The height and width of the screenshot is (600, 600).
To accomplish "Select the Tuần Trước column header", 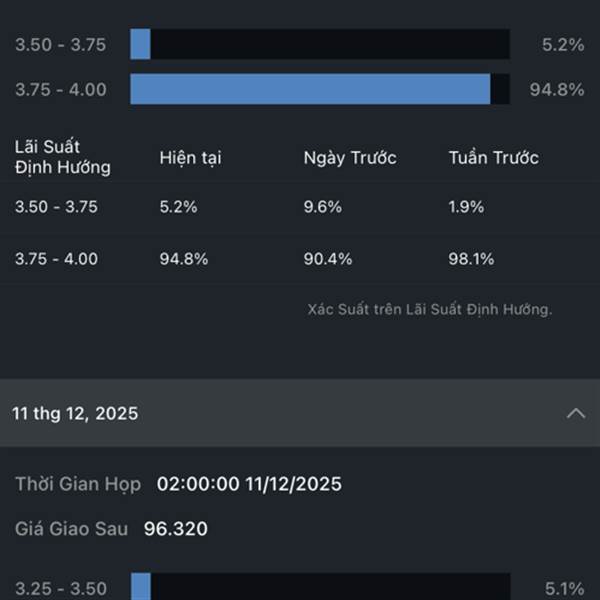I will [x=494, y=158].
